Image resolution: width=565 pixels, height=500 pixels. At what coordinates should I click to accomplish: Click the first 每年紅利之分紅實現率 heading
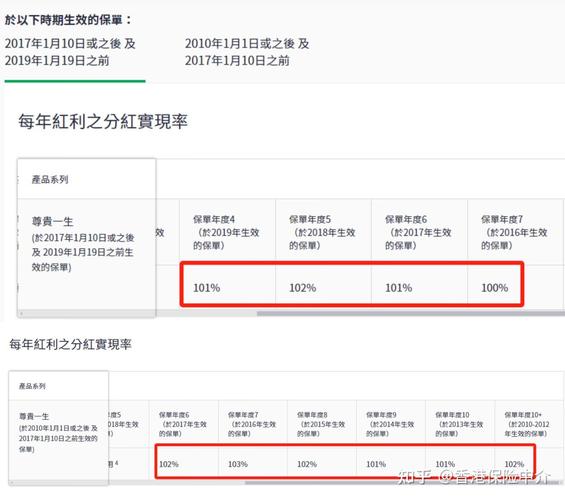click(x=103, y=121)
